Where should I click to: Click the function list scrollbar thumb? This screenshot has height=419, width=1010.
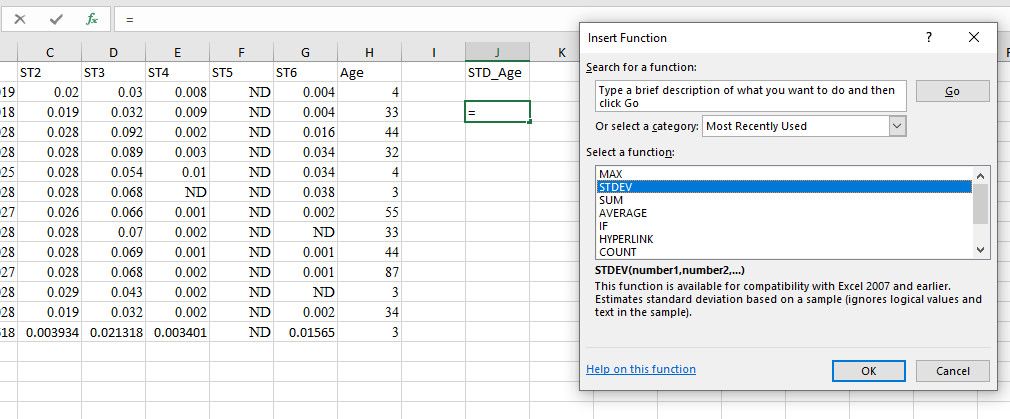[x=980, y=204]
